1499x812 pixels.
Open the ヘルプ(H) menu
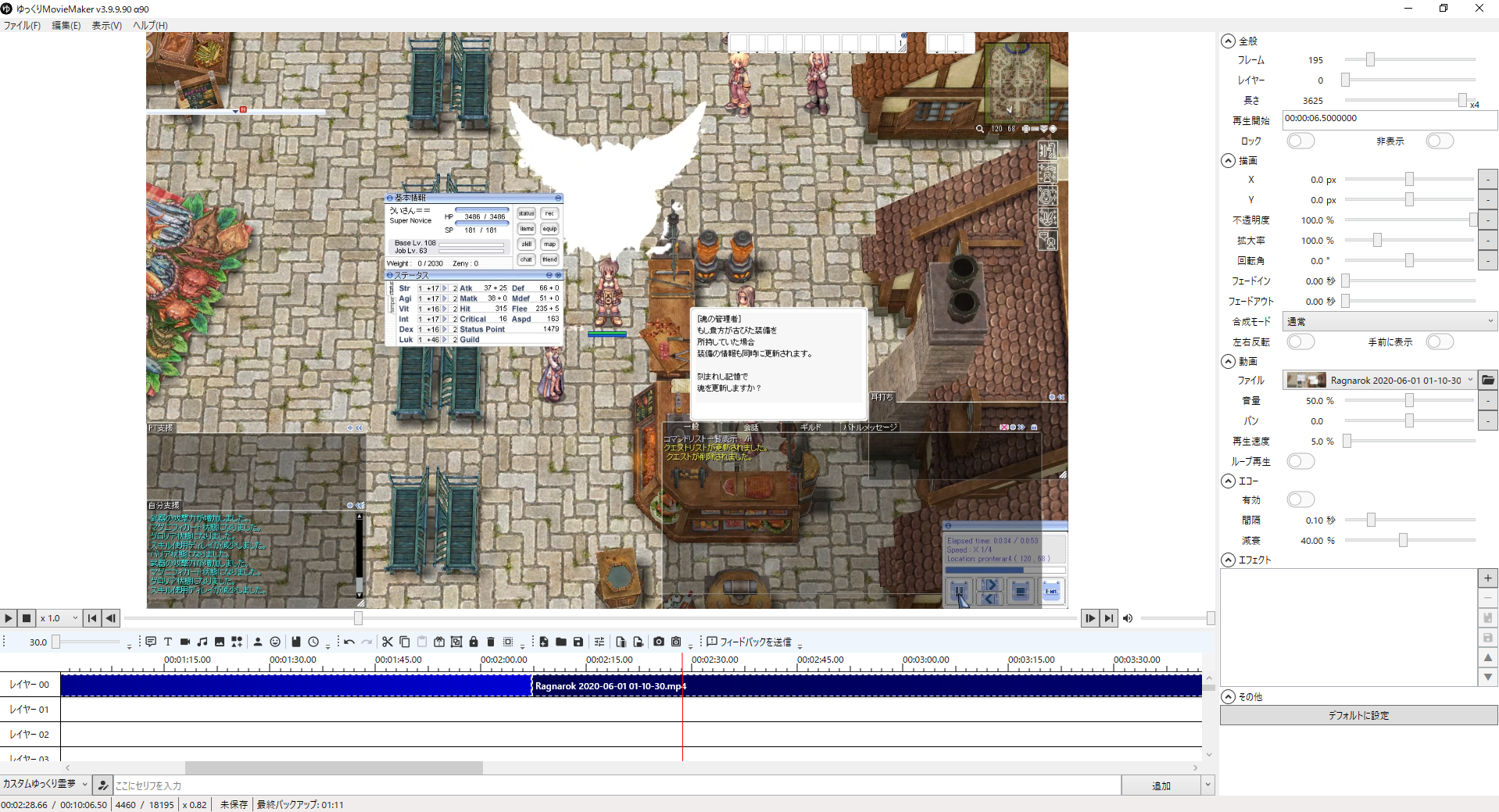150,25
